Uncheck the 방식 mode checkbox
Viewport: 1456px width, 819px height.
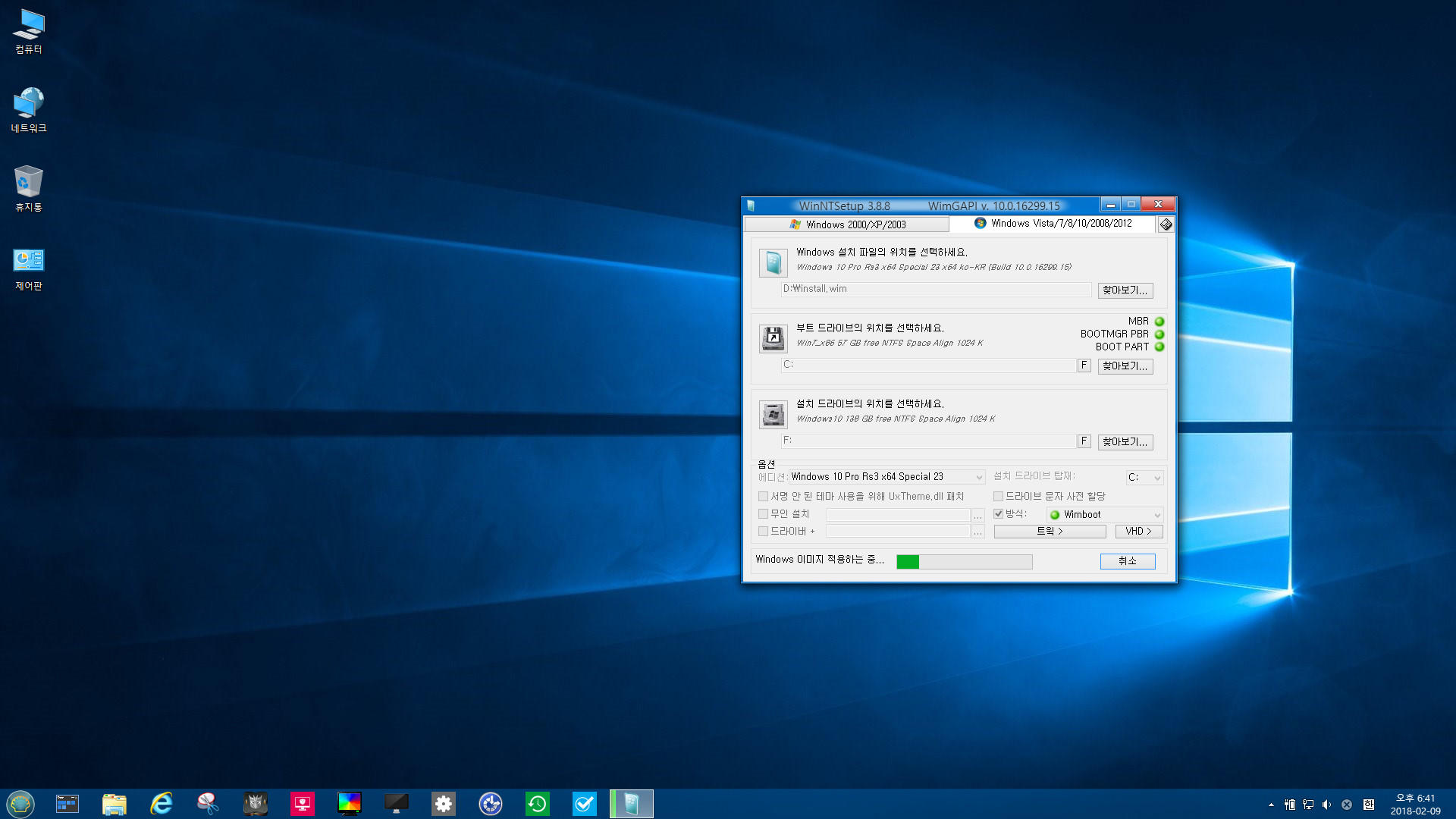point(999,514)
